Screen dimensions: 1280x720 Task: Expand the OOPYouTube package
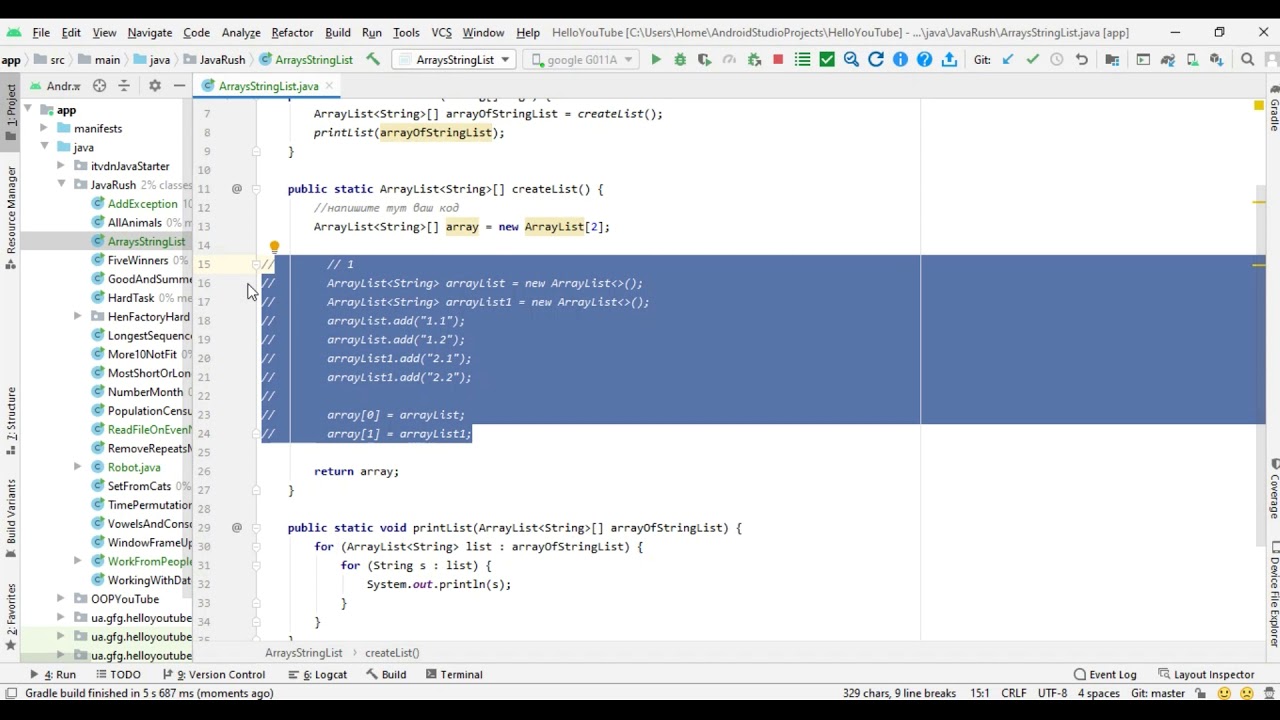61,599
